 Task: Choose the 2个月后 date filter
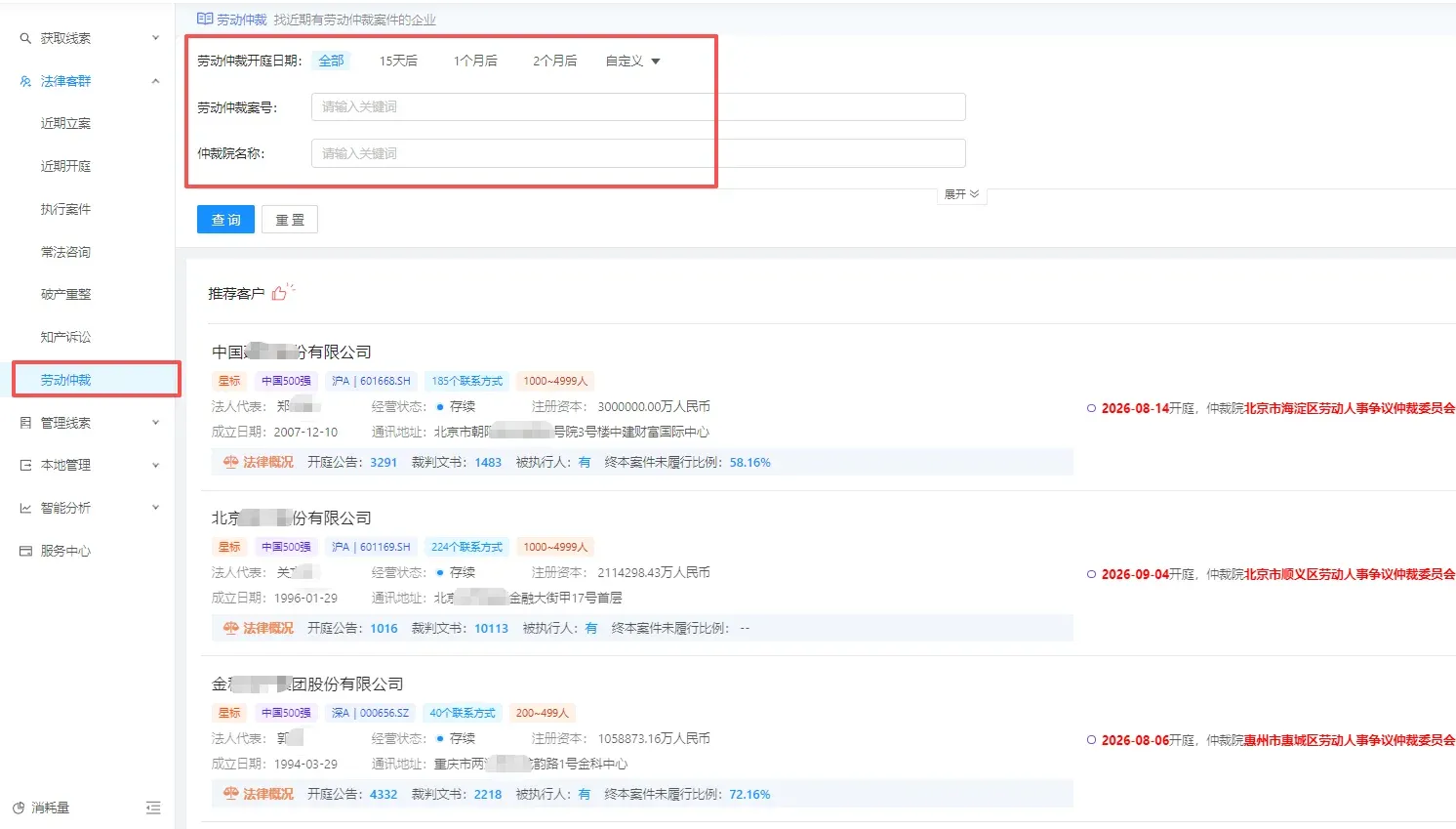point(554,61)
